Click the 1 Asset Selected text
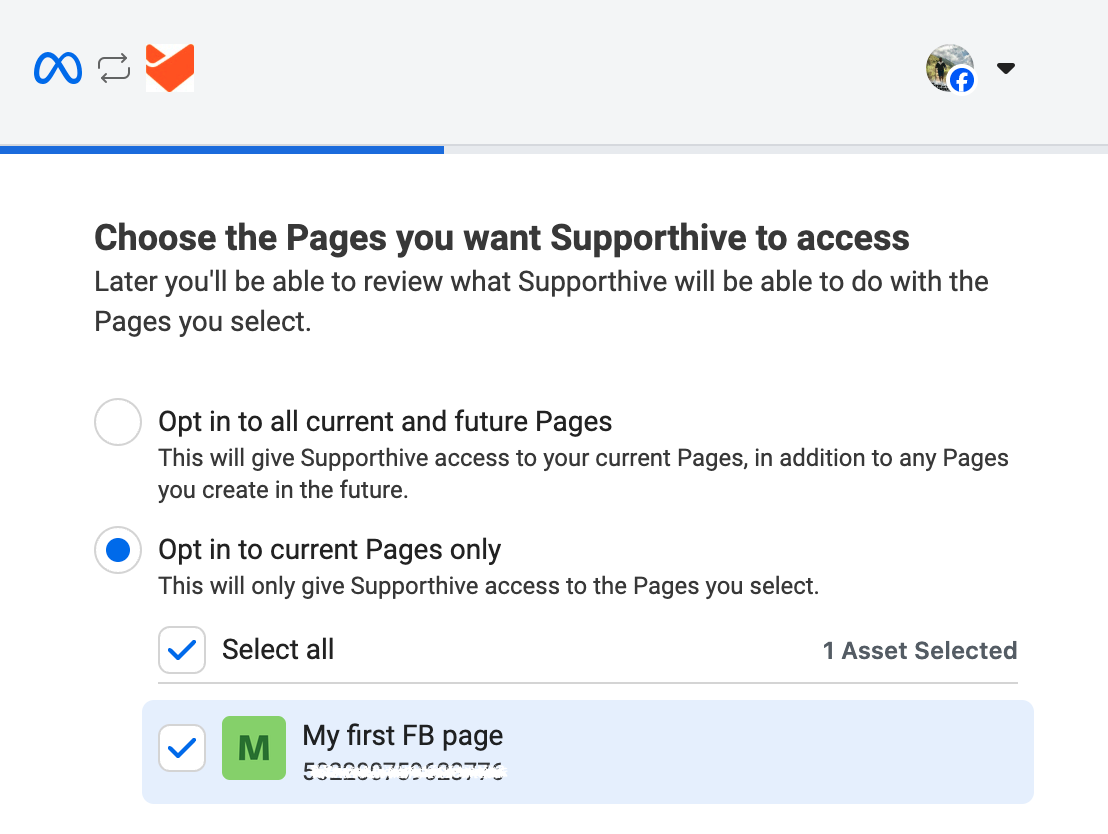 click(x=920, y=650)
